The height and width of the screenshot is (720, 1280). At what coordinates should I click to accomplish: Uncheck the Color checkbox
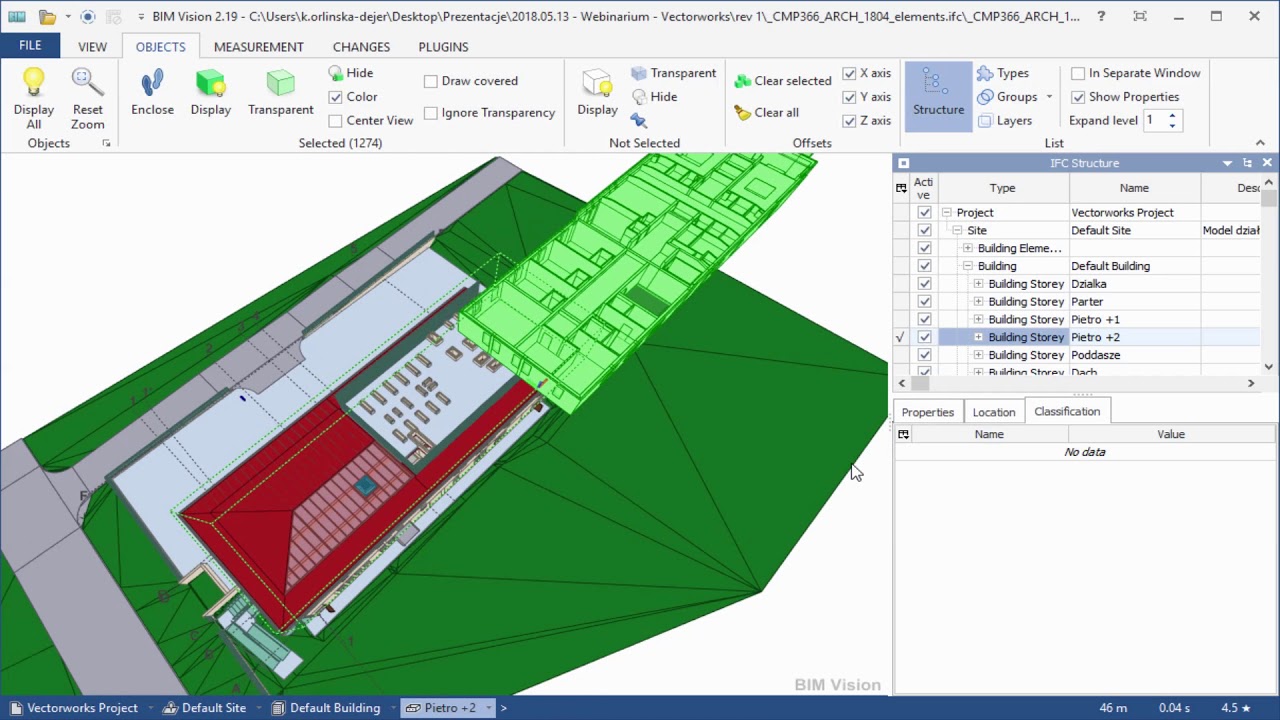point(336,97)
